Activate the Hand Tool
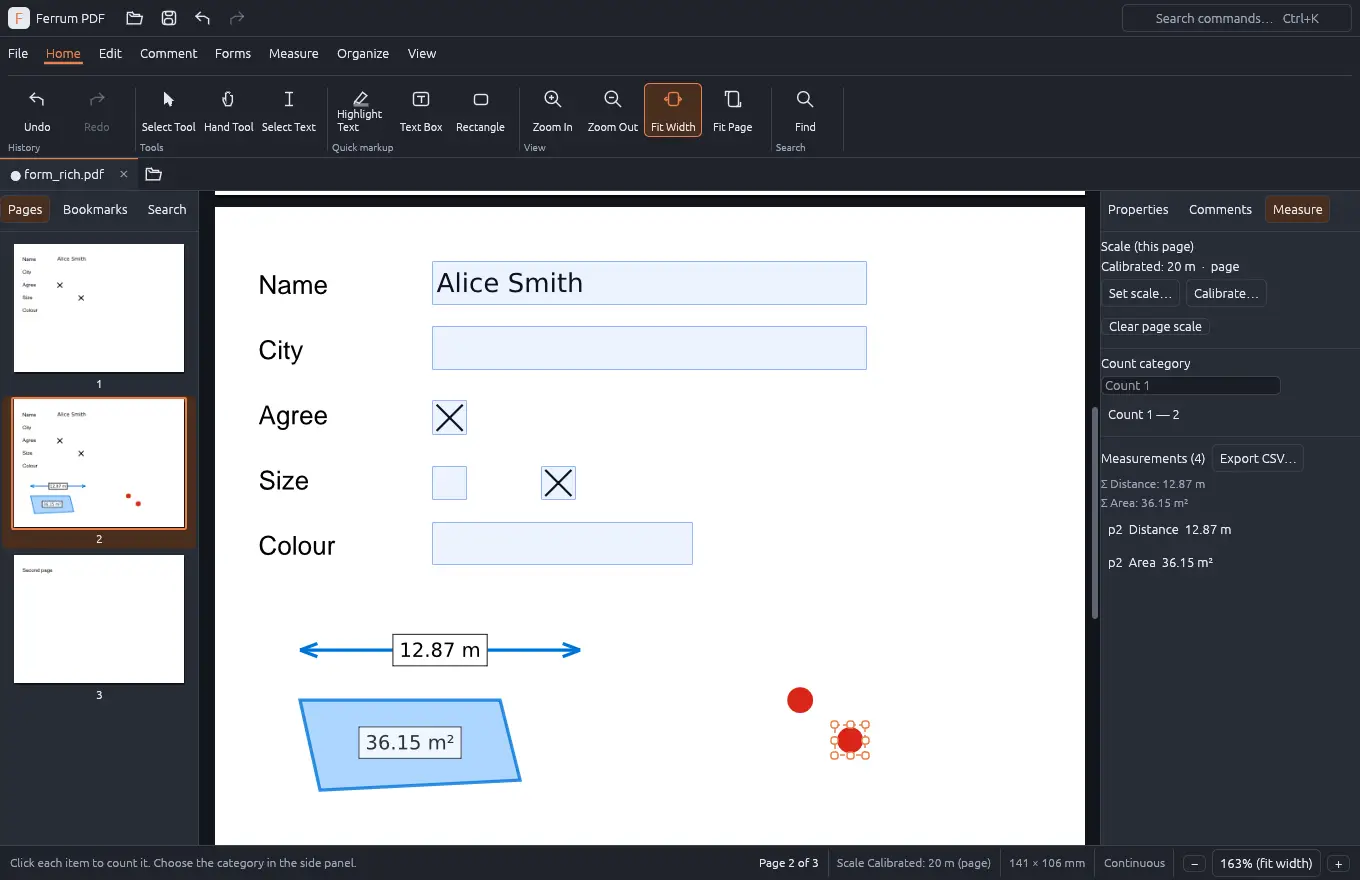1360x880 pixels. coord(229,110)
